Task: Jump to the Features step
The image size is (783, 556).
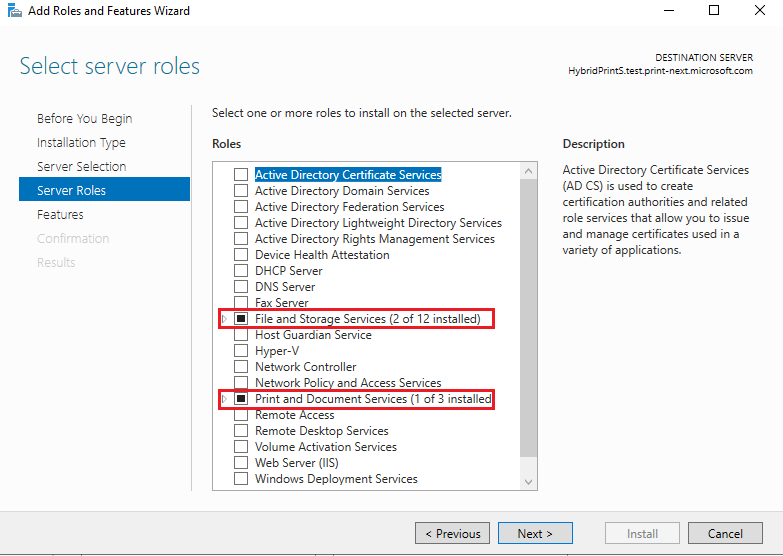Action: click(60, 214)
